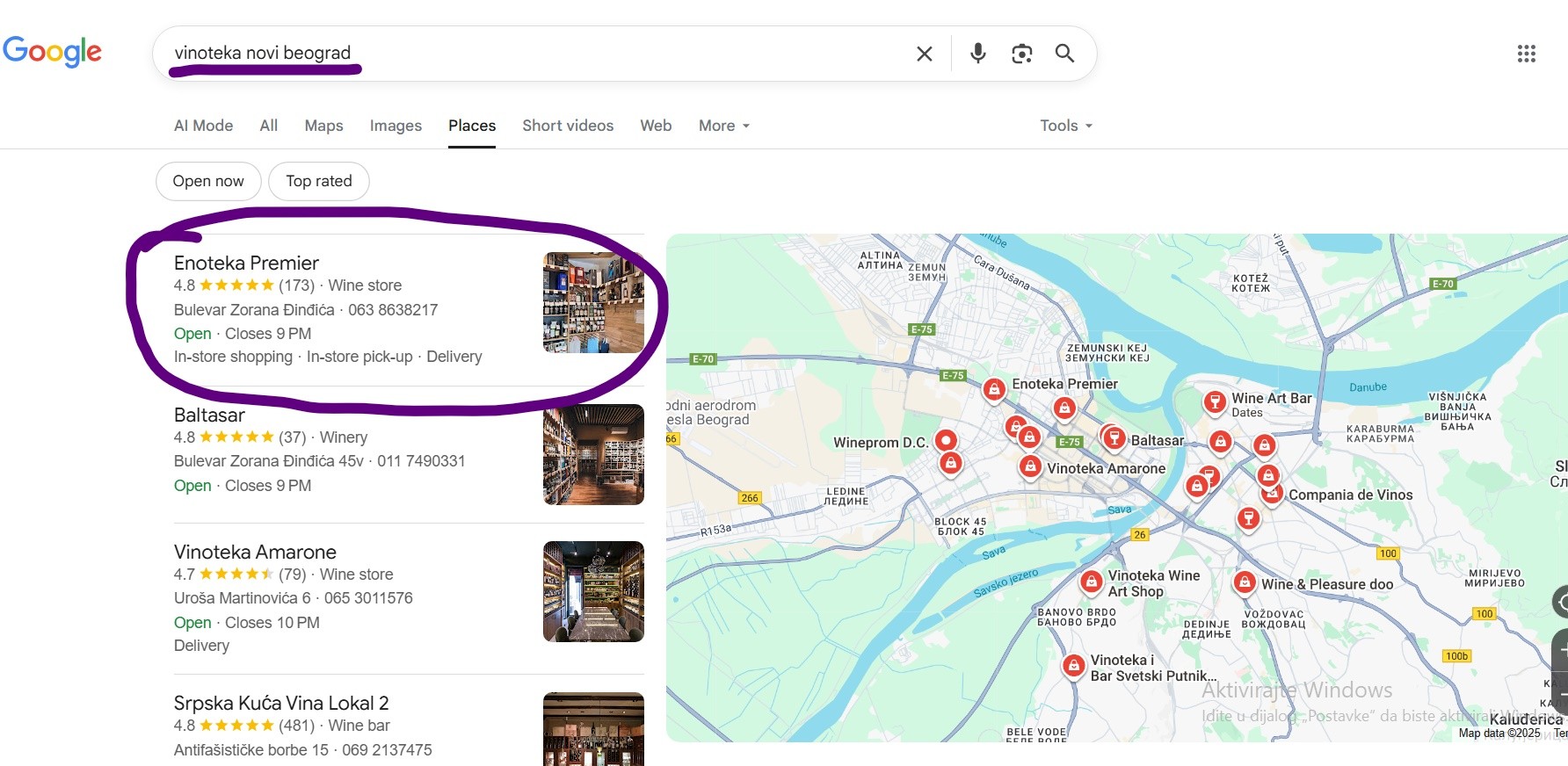Open the Web tab
This screenshot has height=766, width=1568.
[656, 126]
